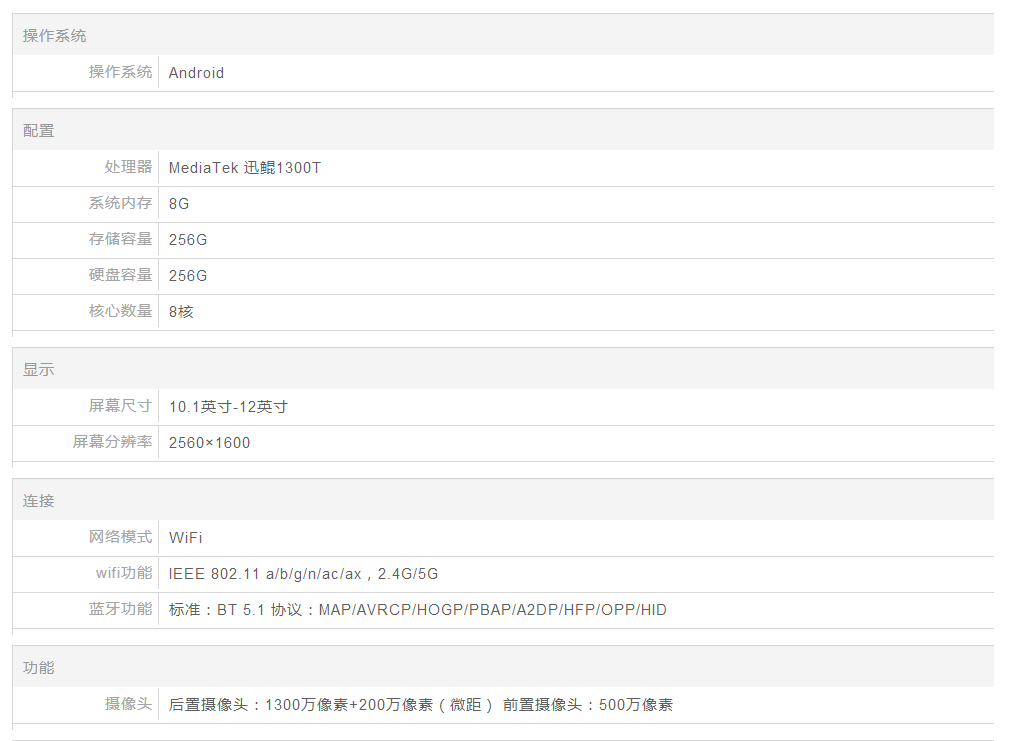This screenshot has width=1010, height=741.
Task: Click the WiFi value beside 网络模式
Action: 185,538
